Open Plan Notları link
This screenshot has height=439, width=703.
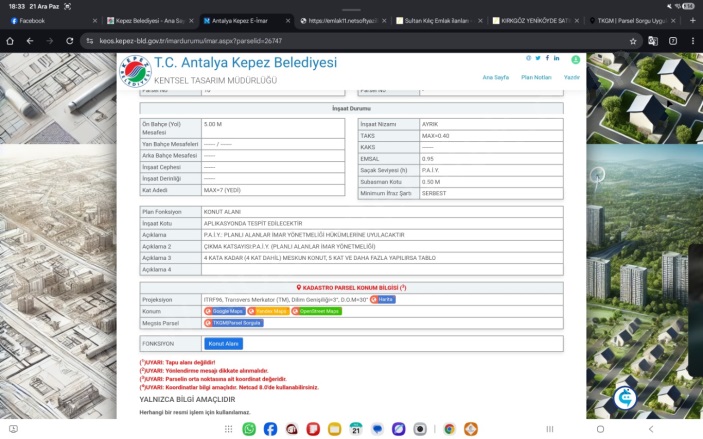[x=536, y=76]
